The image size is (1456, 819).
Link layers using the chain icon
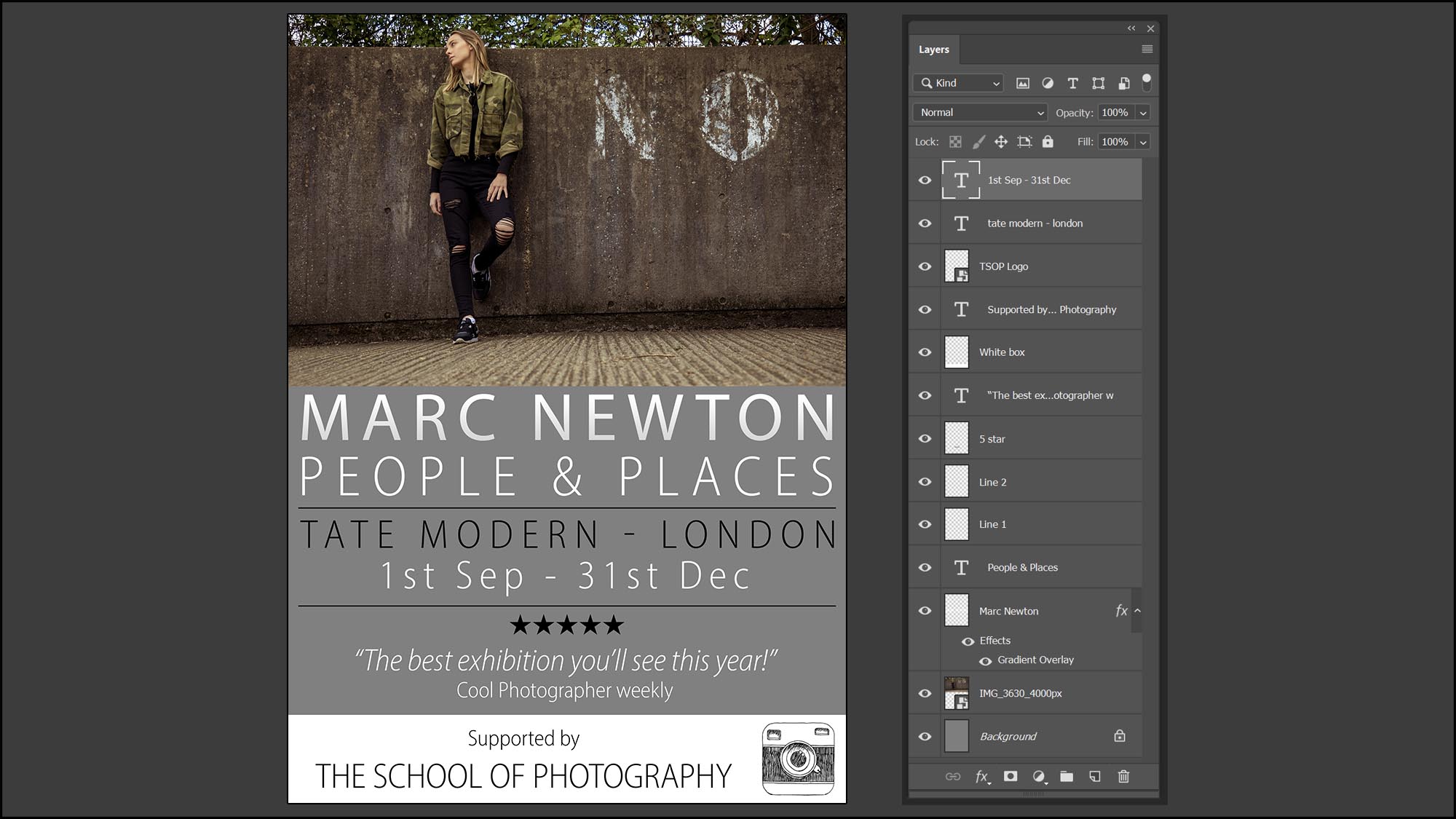pos(951,777)
